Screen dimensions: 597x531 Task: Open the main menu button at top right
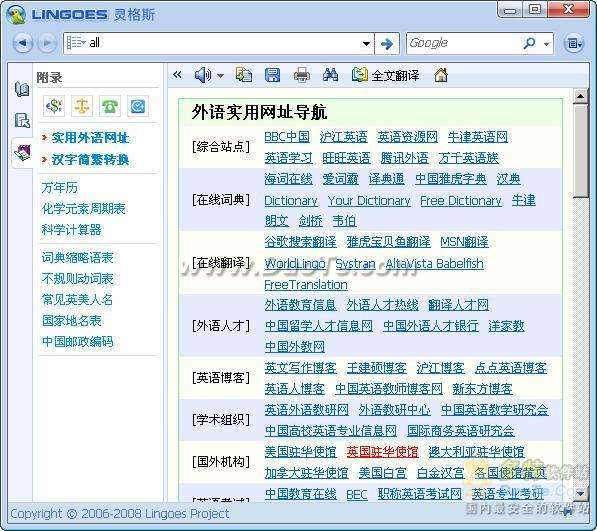point(574,43)
